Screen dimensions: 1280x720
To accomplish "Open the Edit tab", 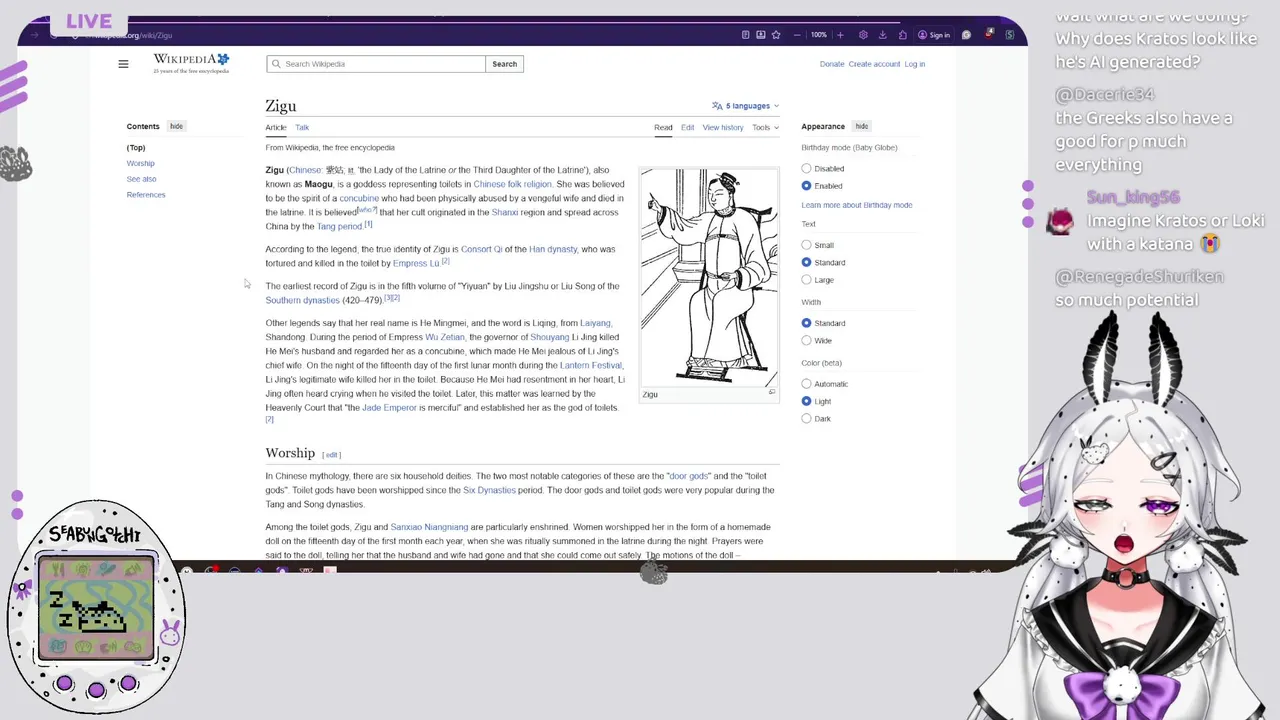I will pyautogui.click(x=687, y=127).
